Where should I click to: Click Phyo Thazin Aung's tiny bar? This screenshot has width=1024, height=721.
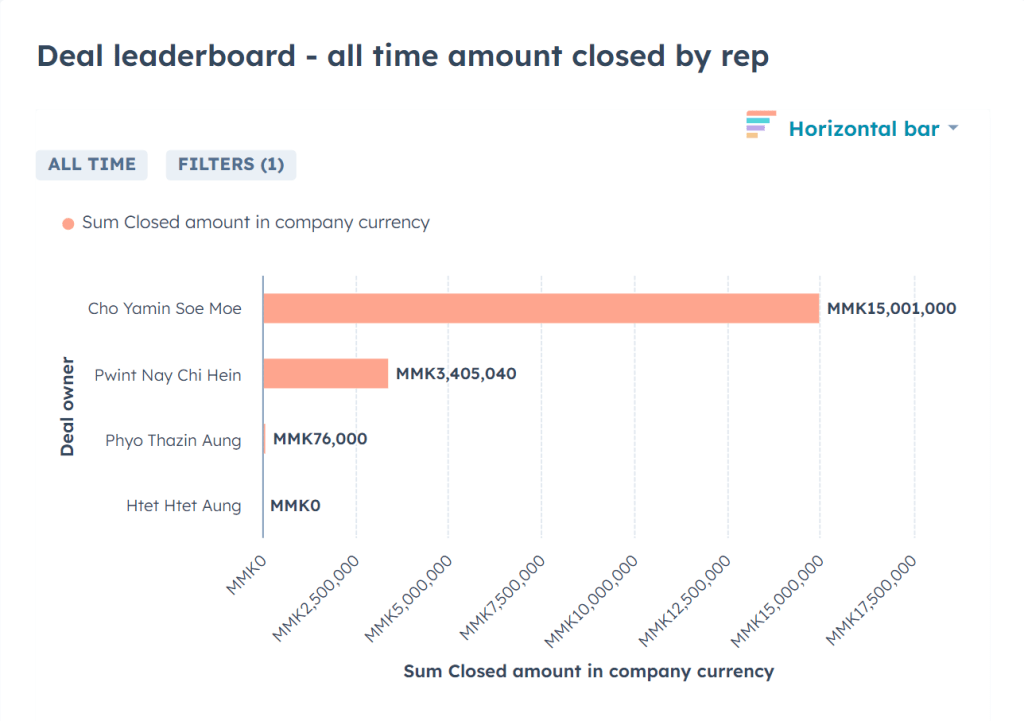point(264,439)
